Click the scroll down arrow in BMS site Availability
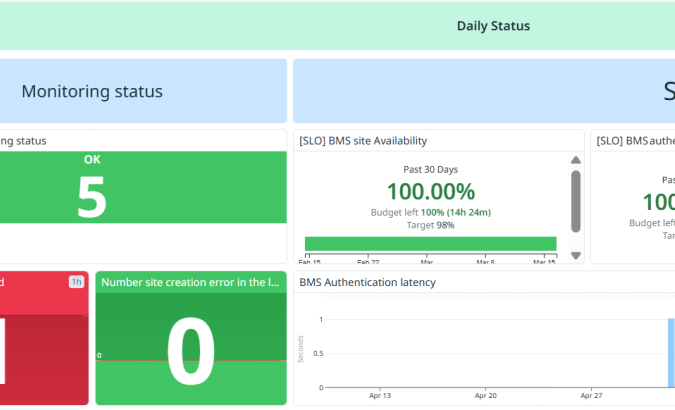Viewport: 675px width, 410px height. coord(576,255)
